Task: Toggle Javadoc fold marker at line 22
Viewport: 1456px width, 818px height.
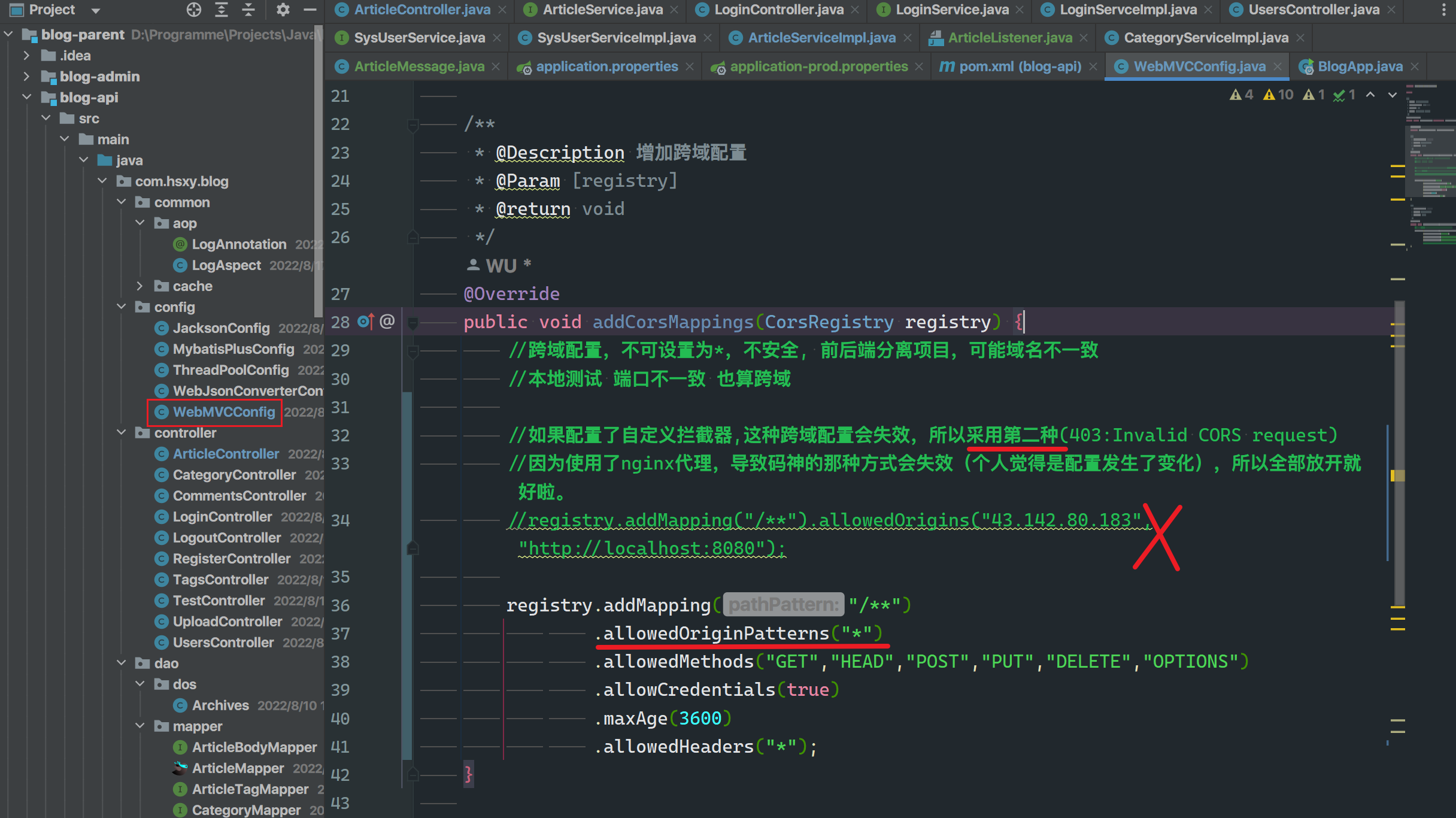Action: tap(412, 125)
